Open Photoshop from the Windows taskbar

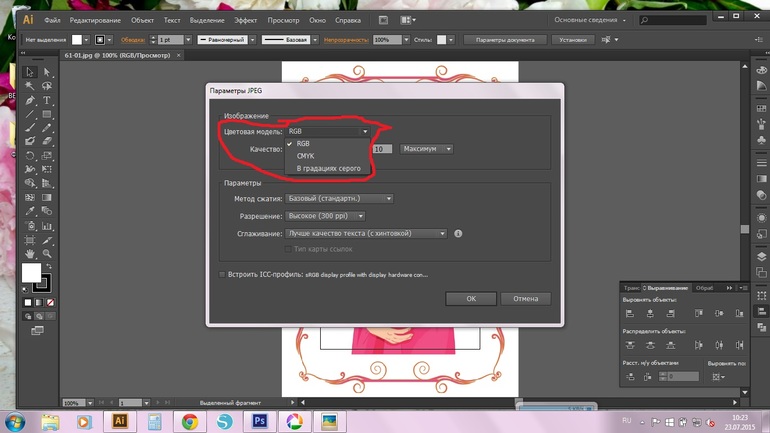click(259, 421)
